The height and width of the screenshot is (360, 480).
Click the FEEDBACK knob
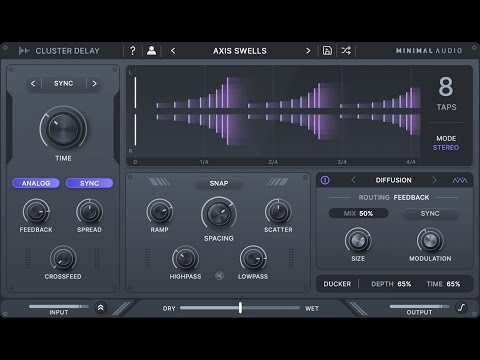pyautogui.click(x=36, y=212)
